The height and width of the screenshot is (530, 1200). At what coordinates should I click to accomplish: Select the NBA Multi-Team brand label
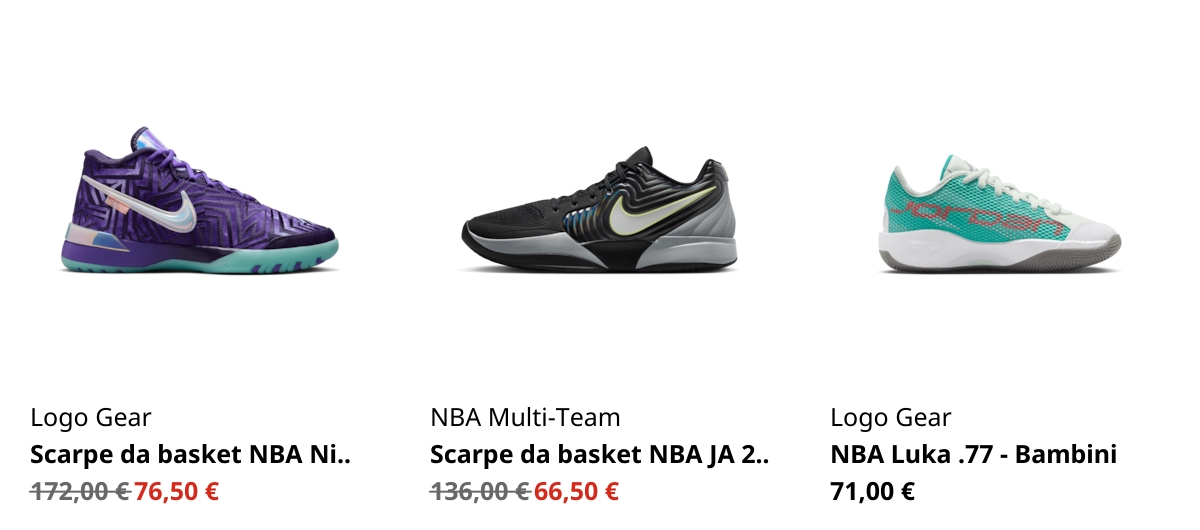(525, 417)
